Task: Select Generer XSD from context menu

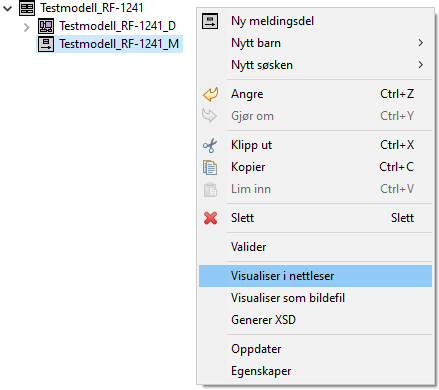Action: point(315,320)
